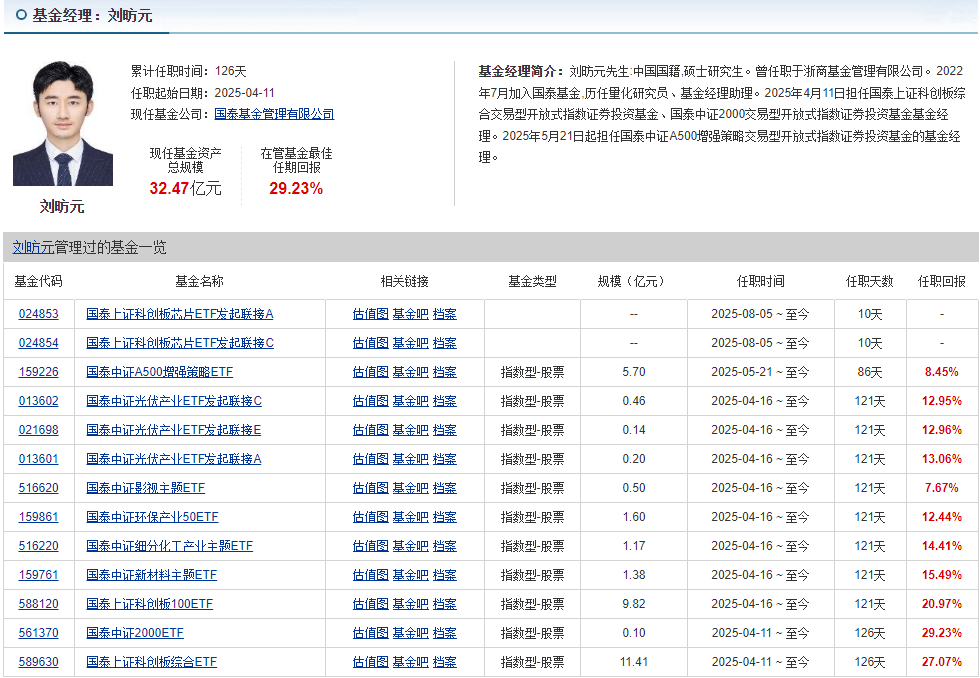The height and width of the screenshot is (678, 980).
Task: Open fund 国泰中证光伏产业ETF发起联接E
Action: [173, 430]
